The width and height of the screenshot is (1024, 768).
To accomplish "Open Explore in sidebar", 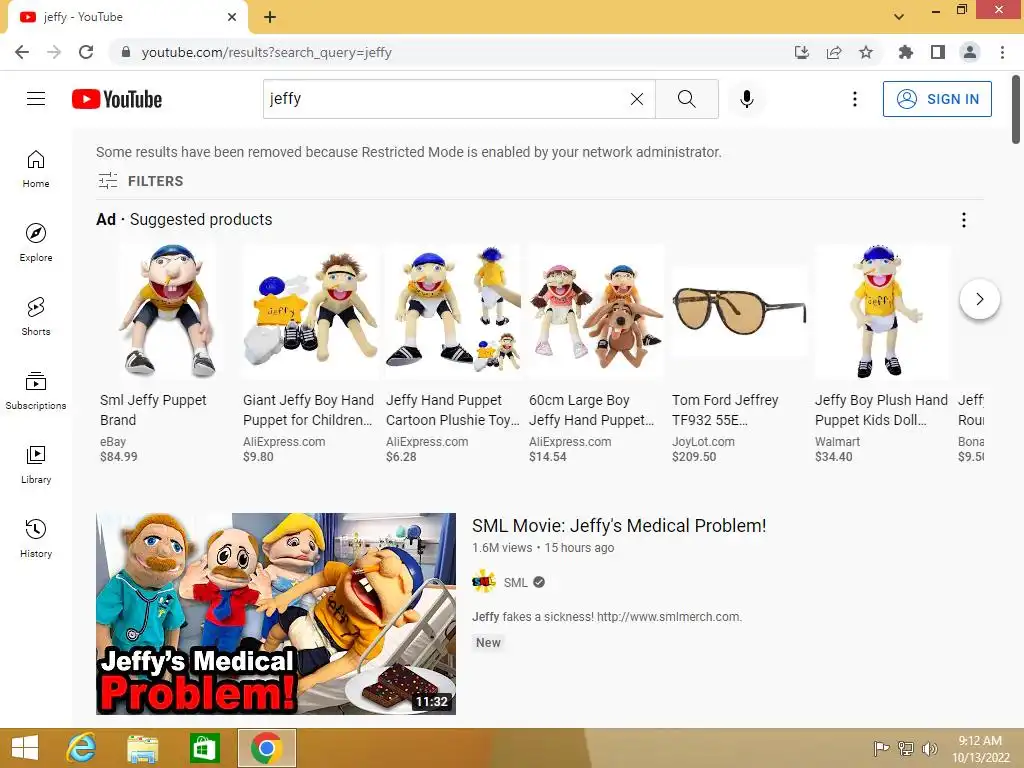I will (x=36, y=242).
